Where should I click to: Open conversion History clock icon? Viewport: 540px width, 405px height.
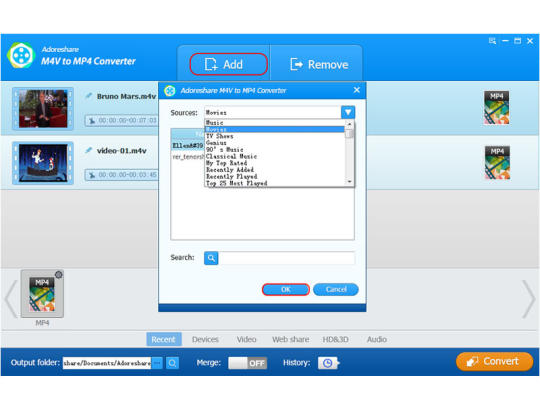tap(328, 363)
